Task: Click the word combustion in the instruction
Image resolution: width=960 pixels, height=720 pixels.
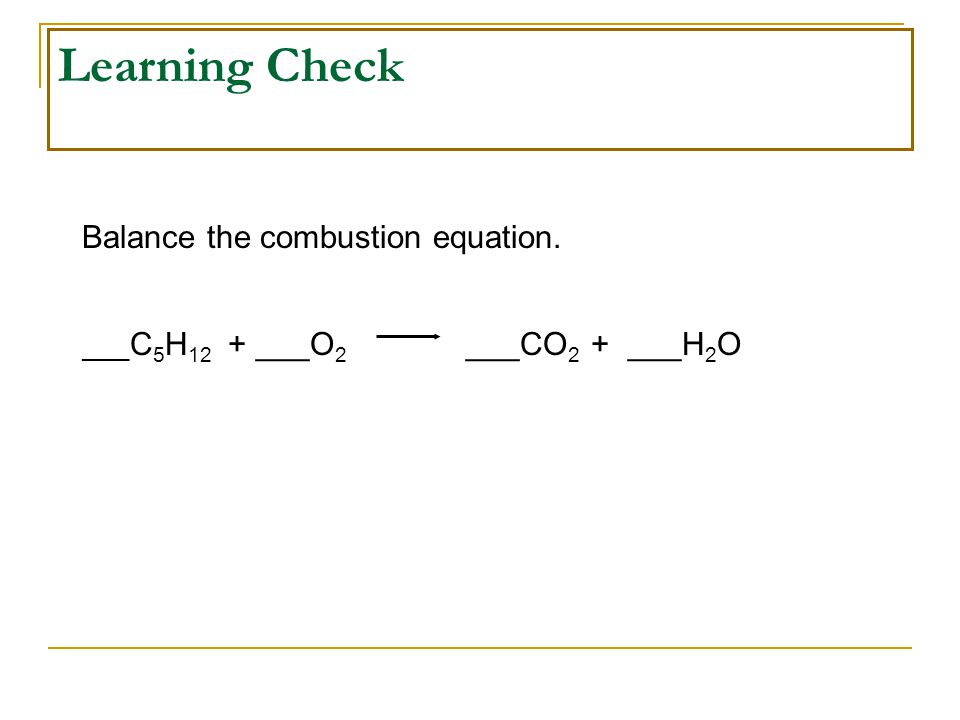Action: (340, 237)
